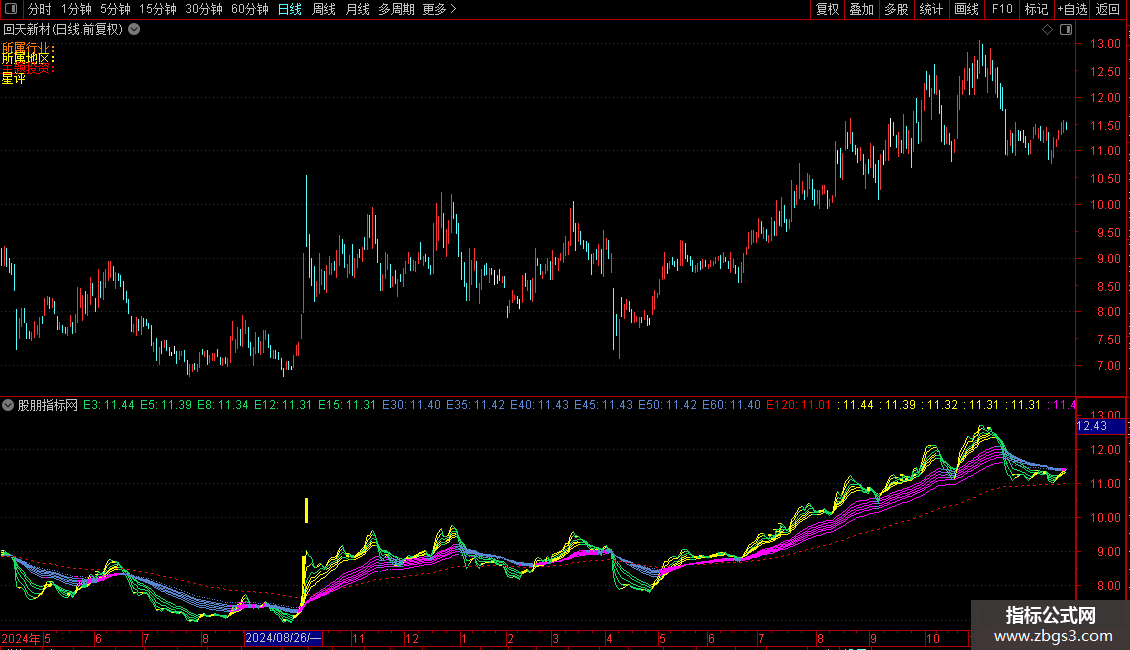The height and width of the screenshot is (650, 1130).
Task: Expand the 股朋指标网 indicator dropdown arrow
Action: click(x=8, y=405)
